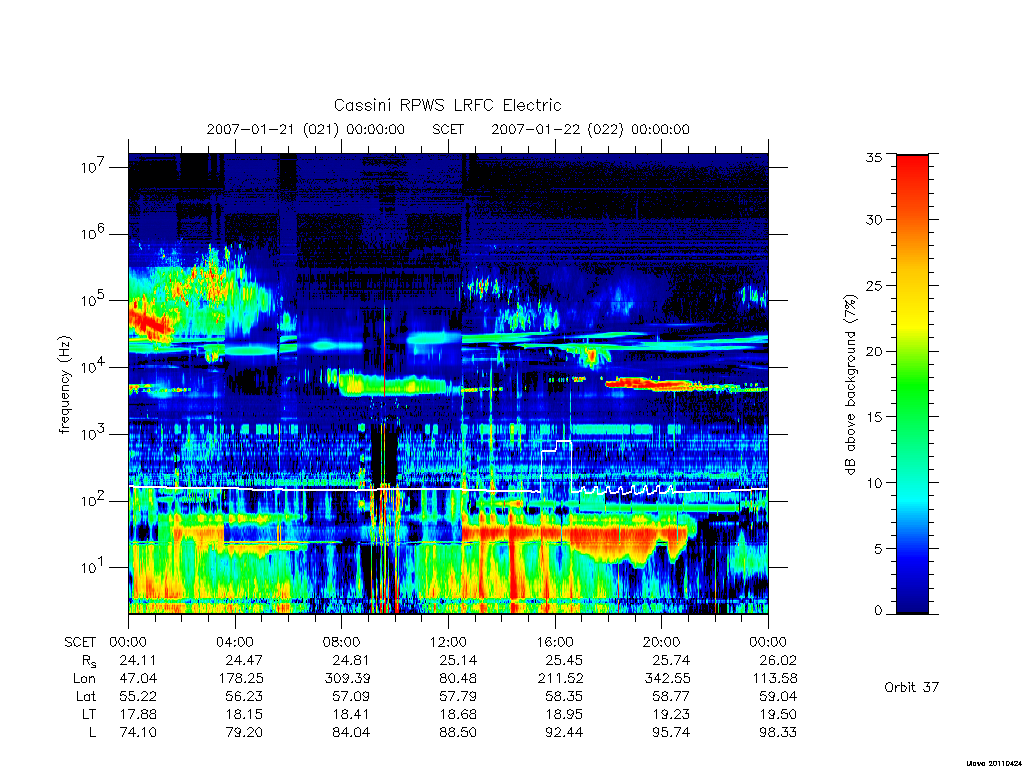Click colorbar tick label '20'
The height and width of the screenshot is (768, 1024).
pyautogui.click(x=874, y=351)
